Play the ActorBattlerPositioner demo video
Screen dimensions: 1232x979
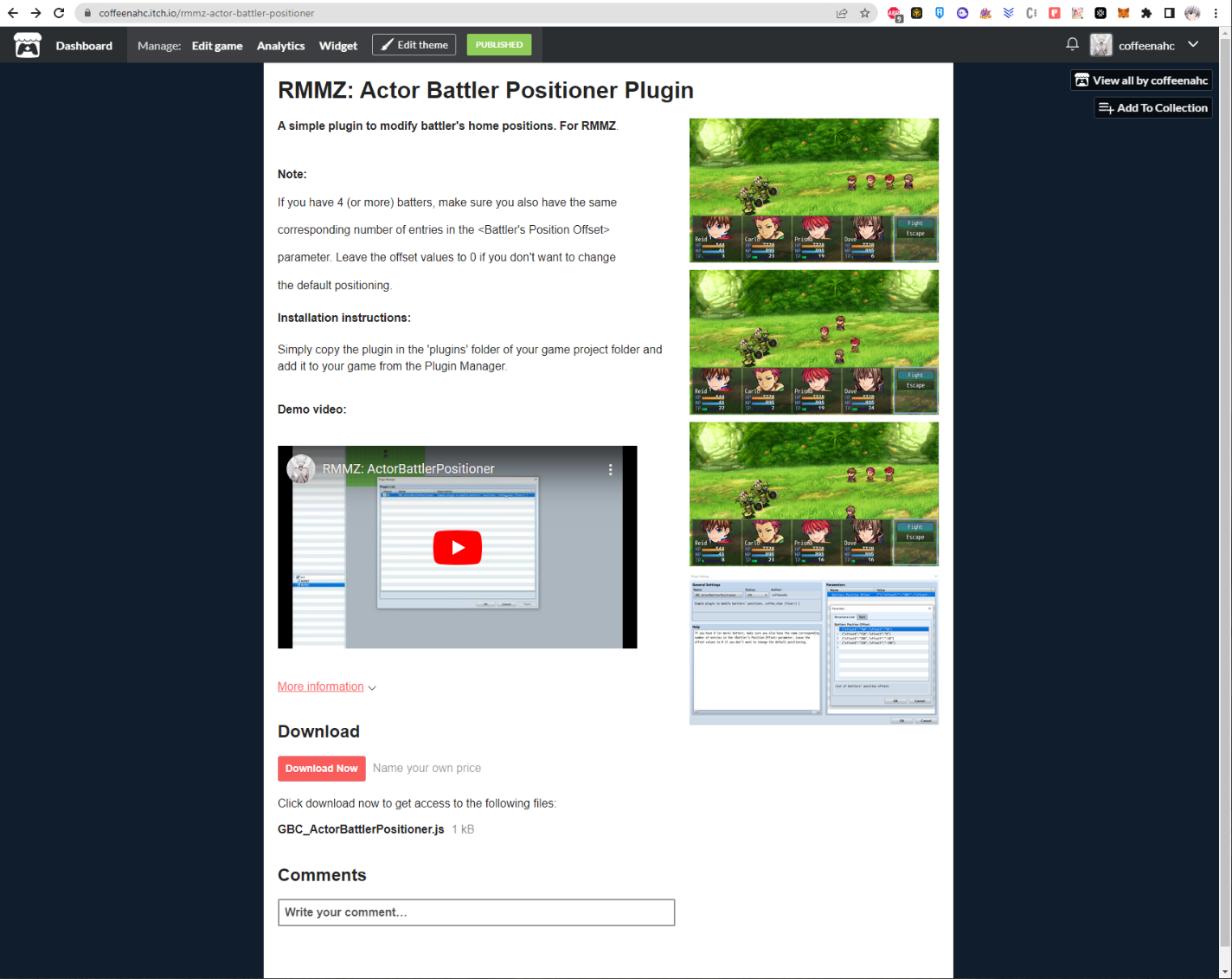457,547
